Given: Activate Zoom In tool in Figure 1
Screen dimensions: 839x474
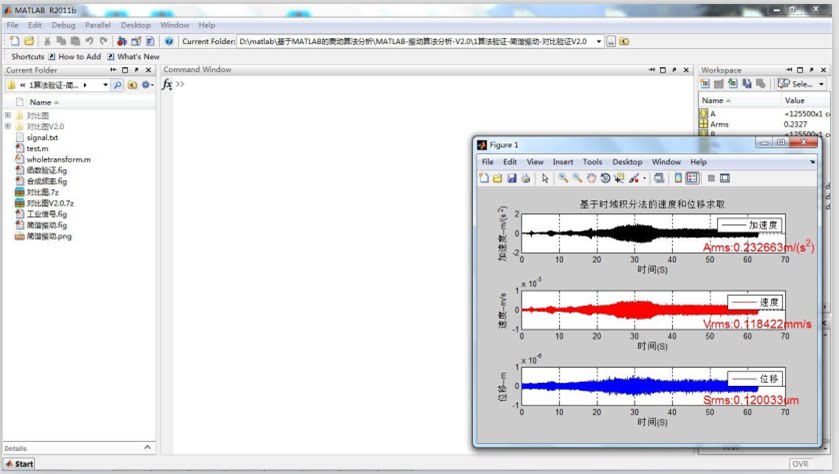Looking at the screenshot, I should 563,178.
